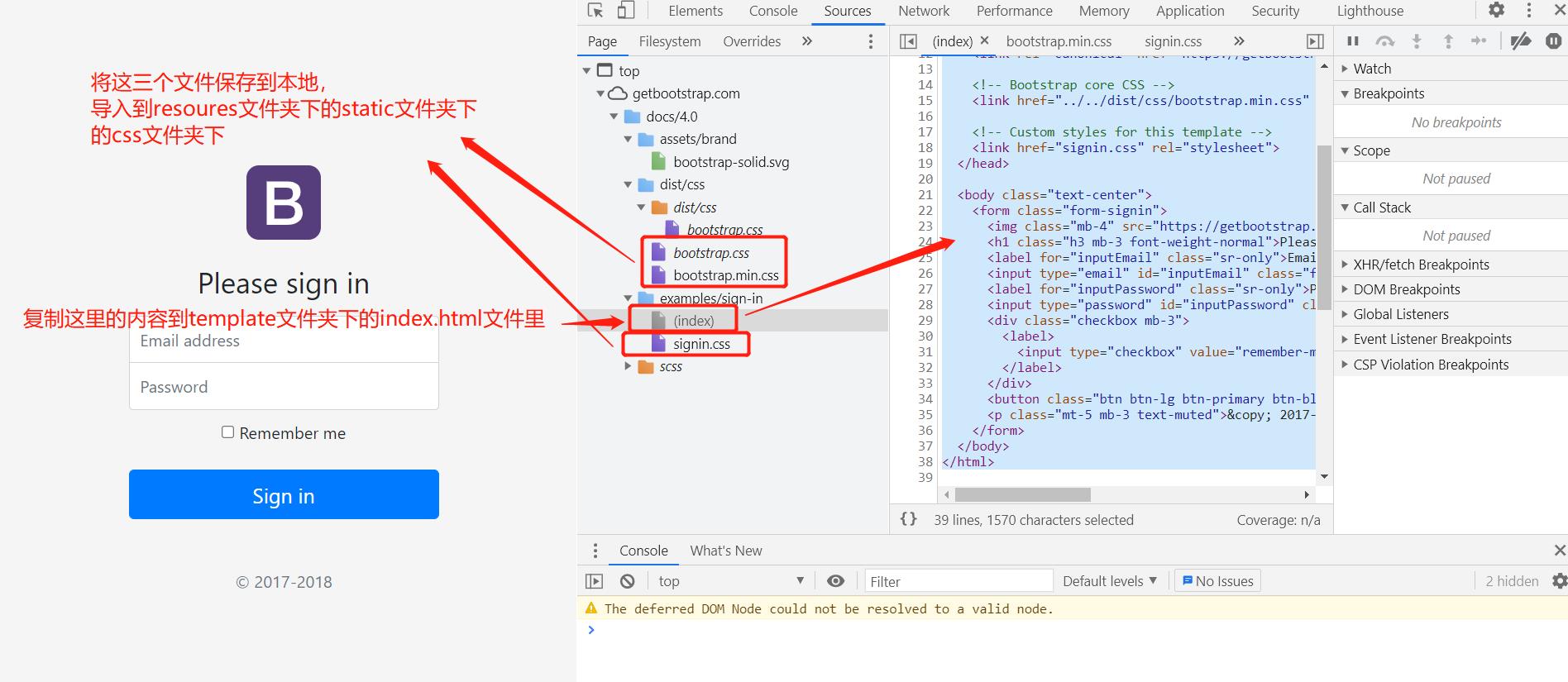This screenshot has width=1568, height=682.
Task: Step over next function call
Action: point(1385,41)
